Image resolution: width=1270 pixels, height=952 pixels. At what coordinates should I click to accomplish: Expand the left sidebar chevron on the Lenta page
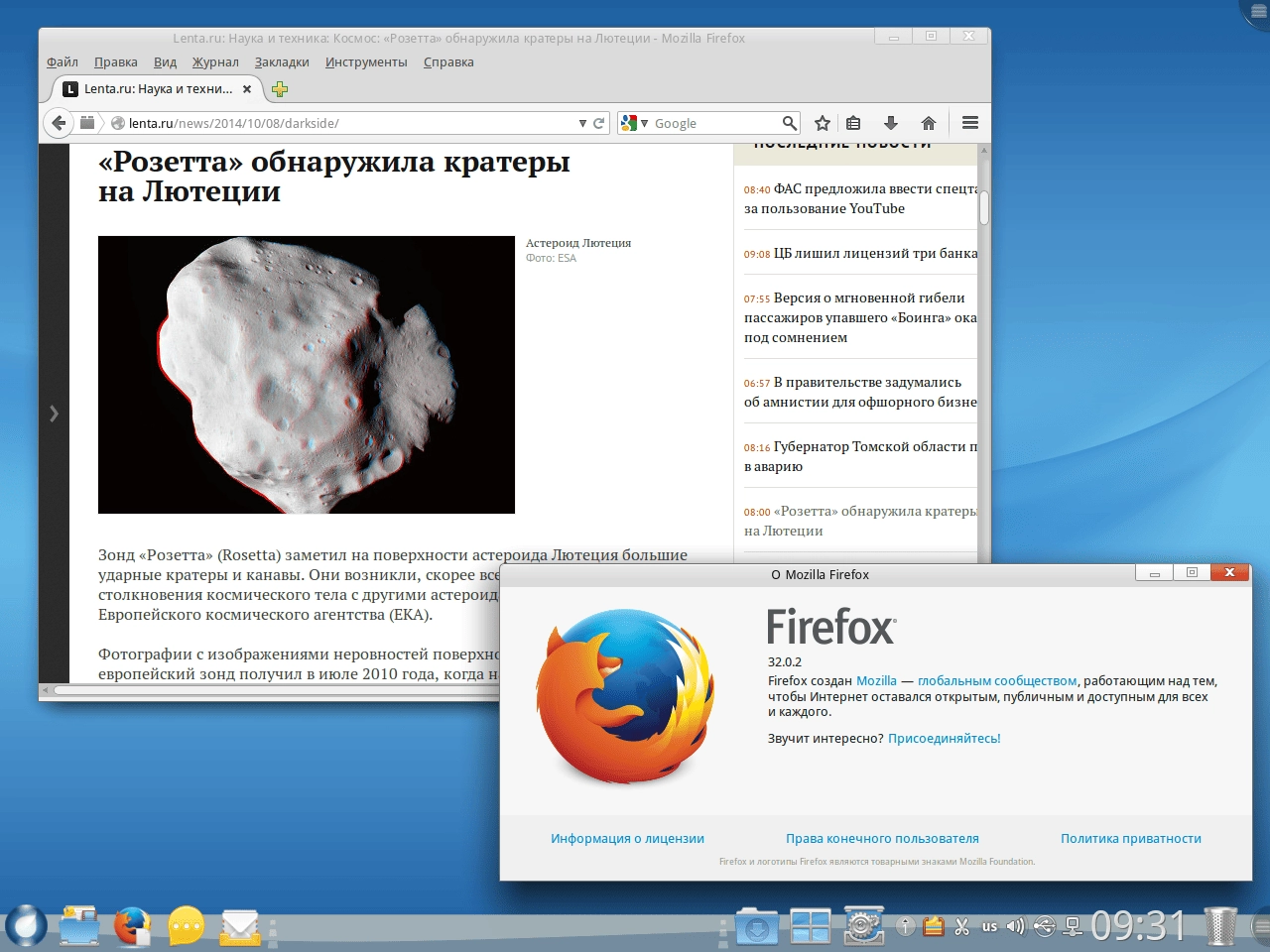click(x=54, y=414)
